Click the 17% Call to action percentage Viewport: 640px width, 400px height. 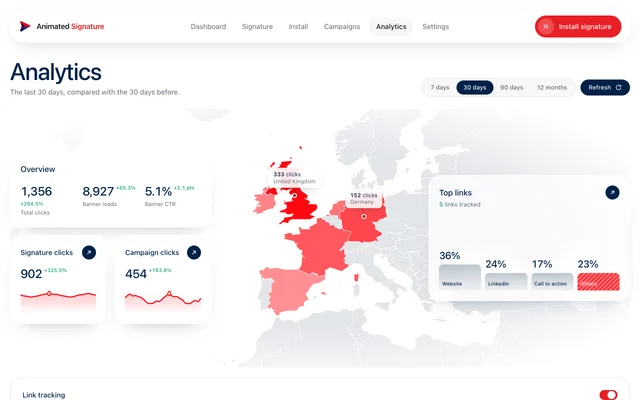coord(542,264)
